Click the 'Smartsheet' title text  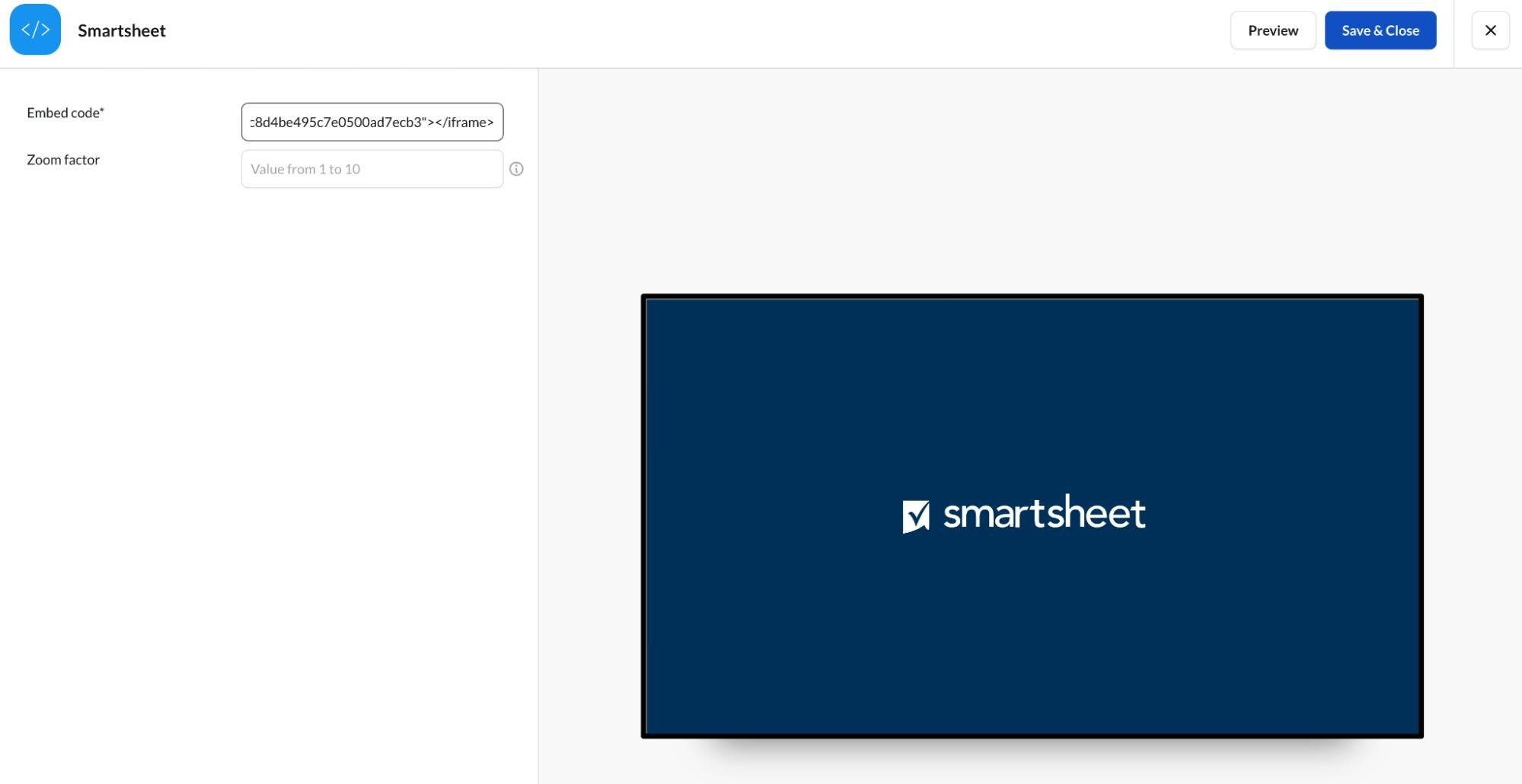pyautogui.click(x=122, y=30)
